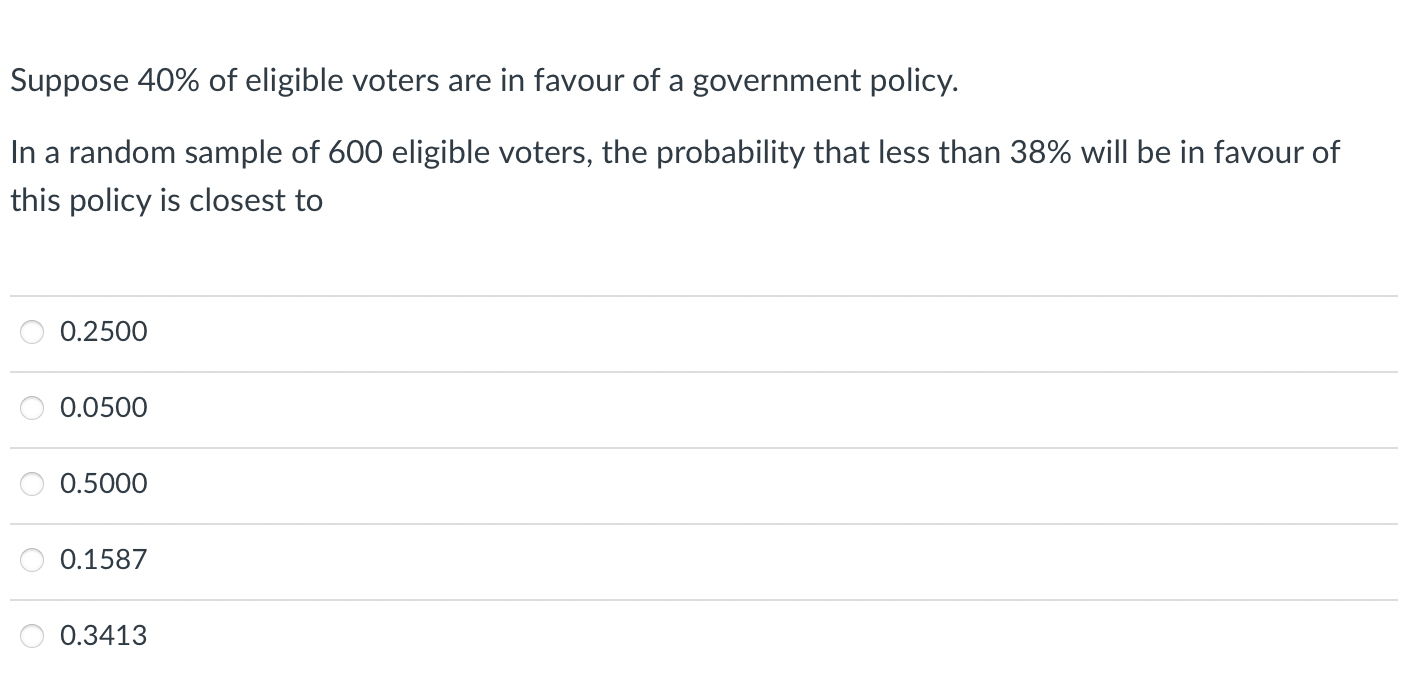
Task: Pick the 0.5000 radio button
Action: click(33, 484)
